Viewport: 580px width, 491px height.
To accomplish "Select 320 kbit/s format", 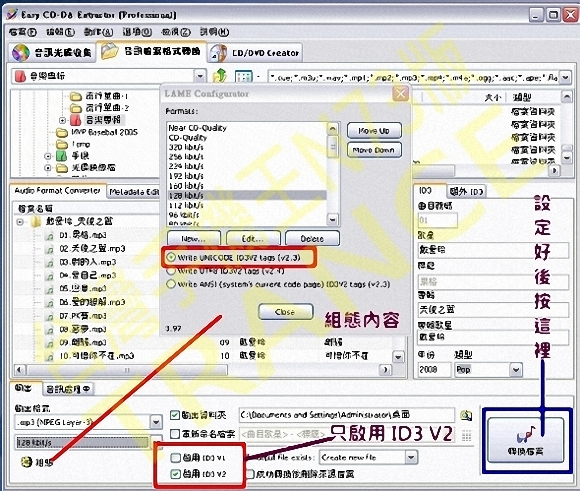I will 186,147.
